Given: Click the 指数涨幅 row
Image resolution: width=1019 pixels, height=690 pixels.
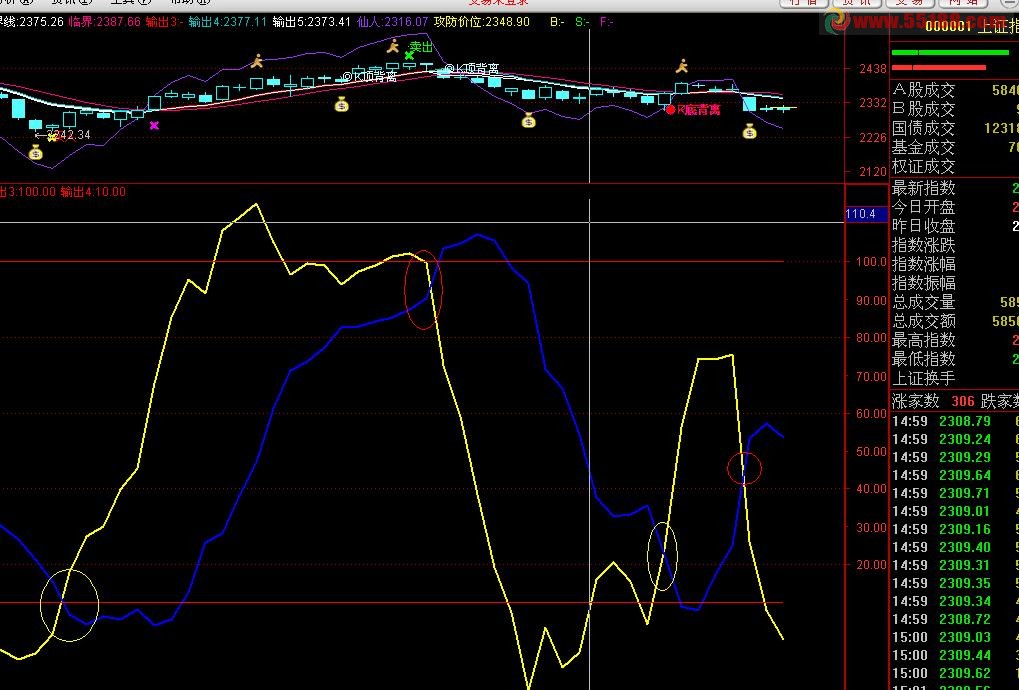Looking at the screenshot, I should pyautogui.click(x=955, y=264).
